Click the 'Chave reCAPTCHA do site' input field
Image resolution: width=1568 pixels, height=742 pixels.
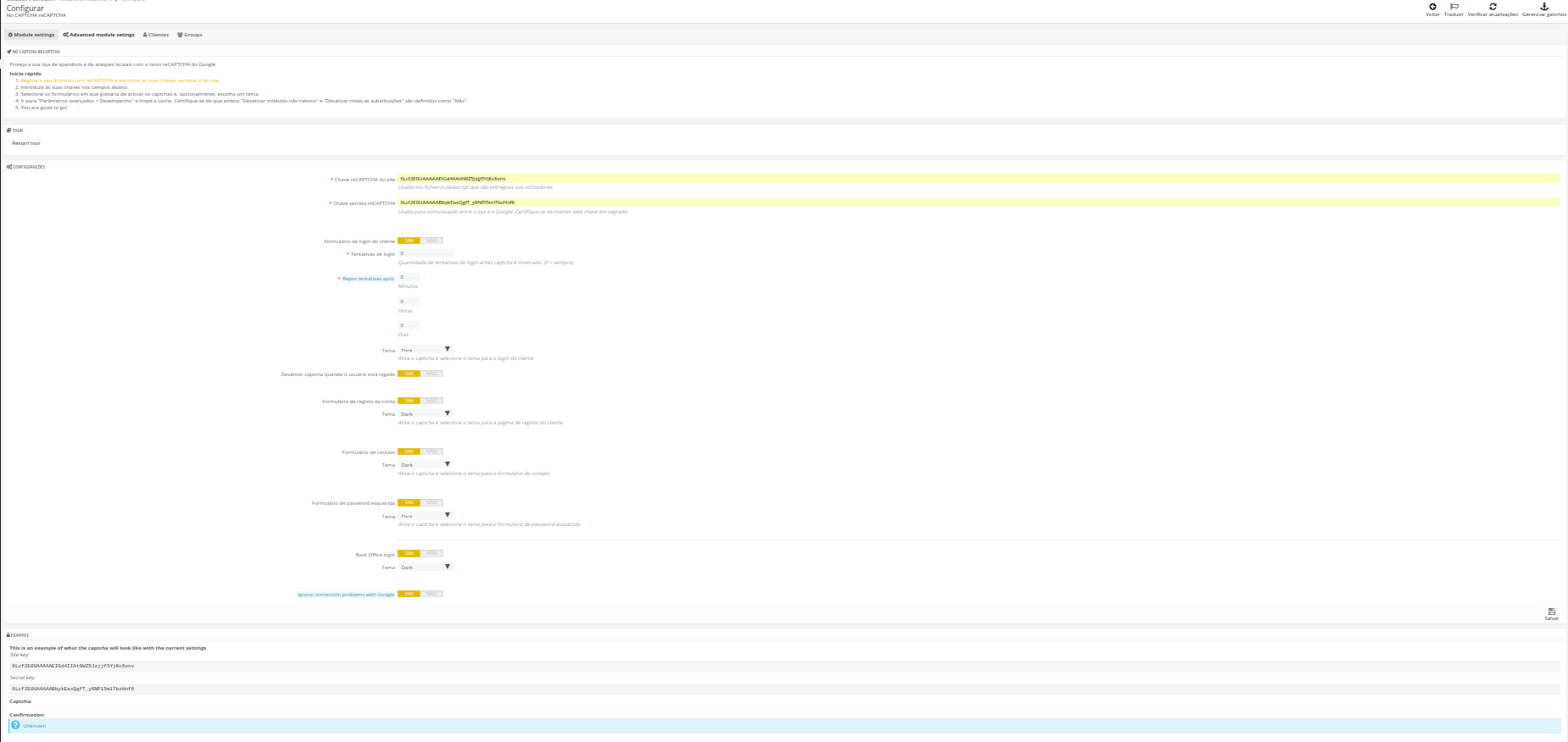[x=979, y=179]
